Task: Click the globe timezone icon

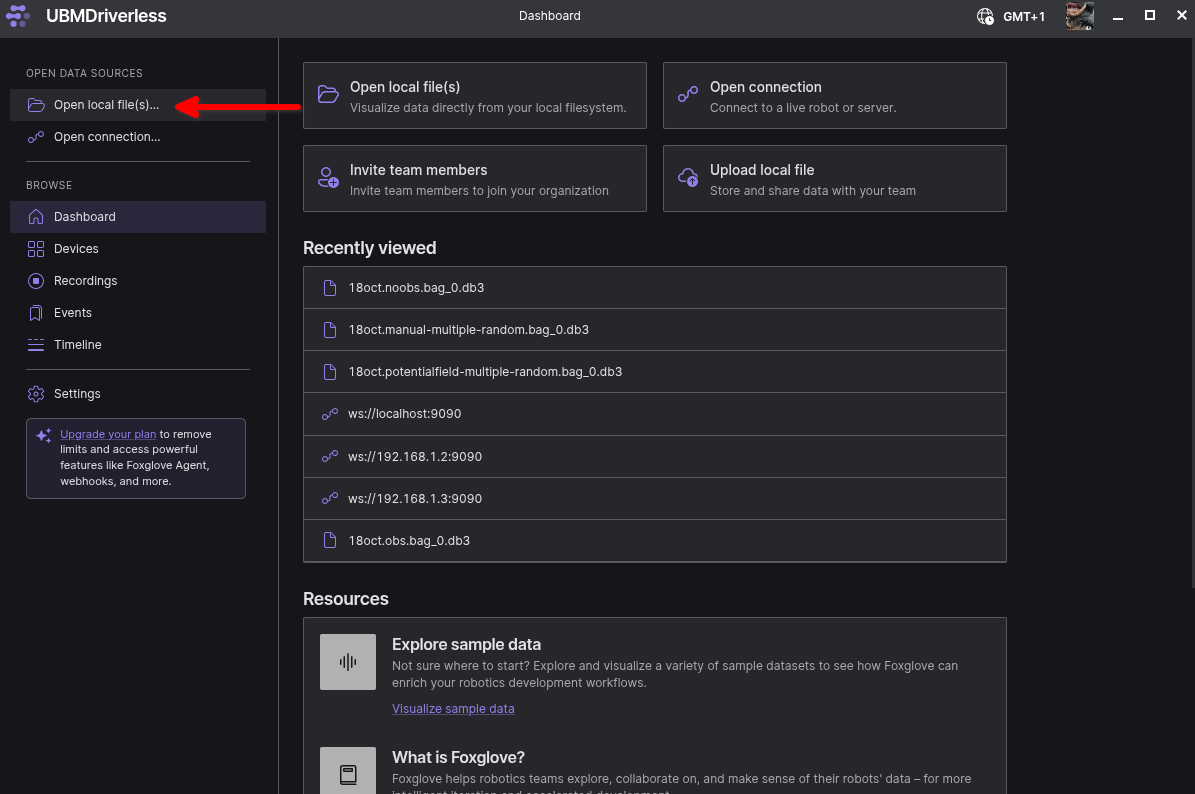Action: 986,16
